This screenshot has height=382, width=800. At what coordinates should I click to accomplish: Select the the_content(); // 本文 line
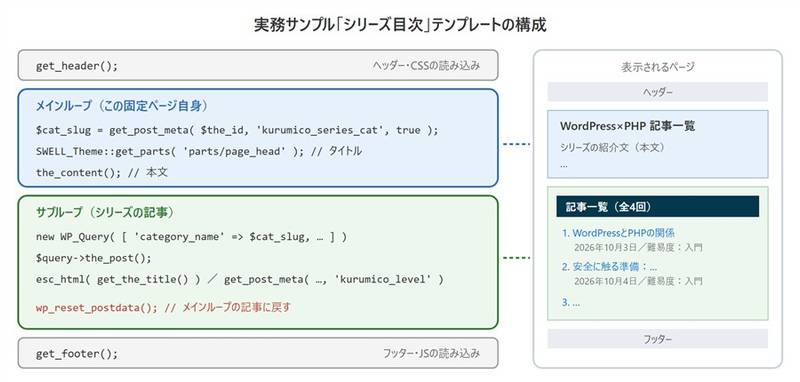pyautogui.click(x=102, y=172)
